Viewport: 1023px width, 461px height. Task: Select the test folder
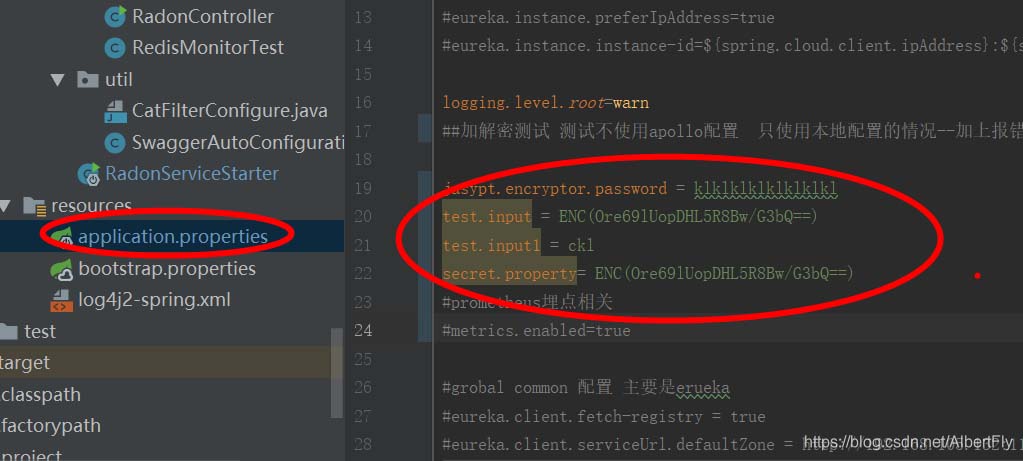(x=40, y=332)
